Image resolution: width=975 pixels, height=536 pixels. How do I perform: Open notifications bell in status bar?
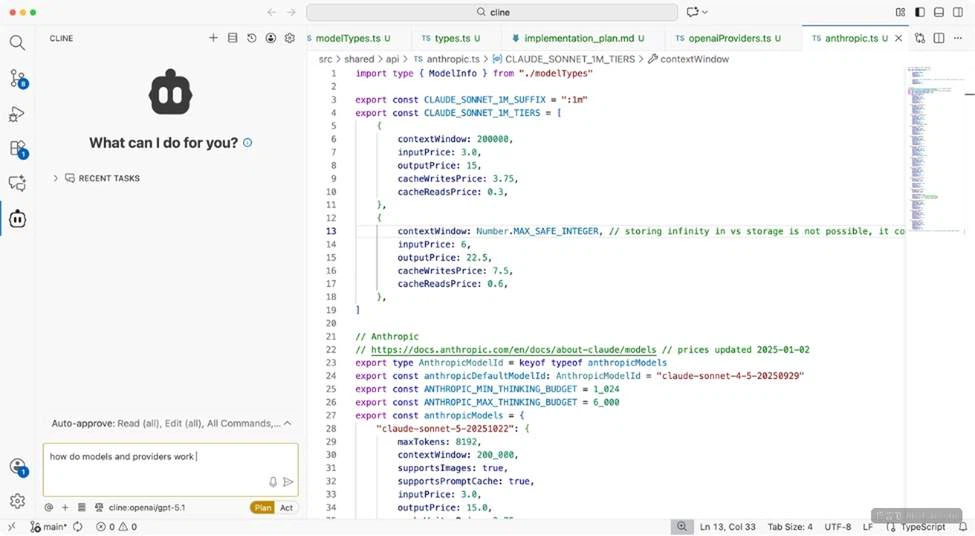click(963, 527)
